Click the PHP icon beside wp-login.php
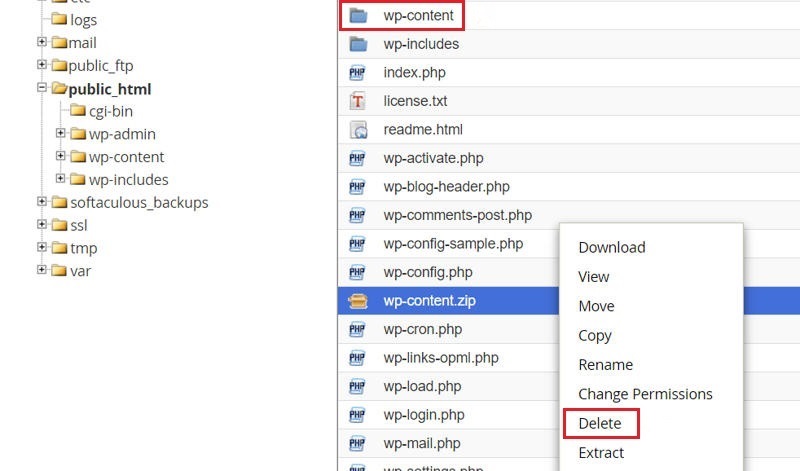This screenshot has height=471, width=800. [x=357, y=415]
